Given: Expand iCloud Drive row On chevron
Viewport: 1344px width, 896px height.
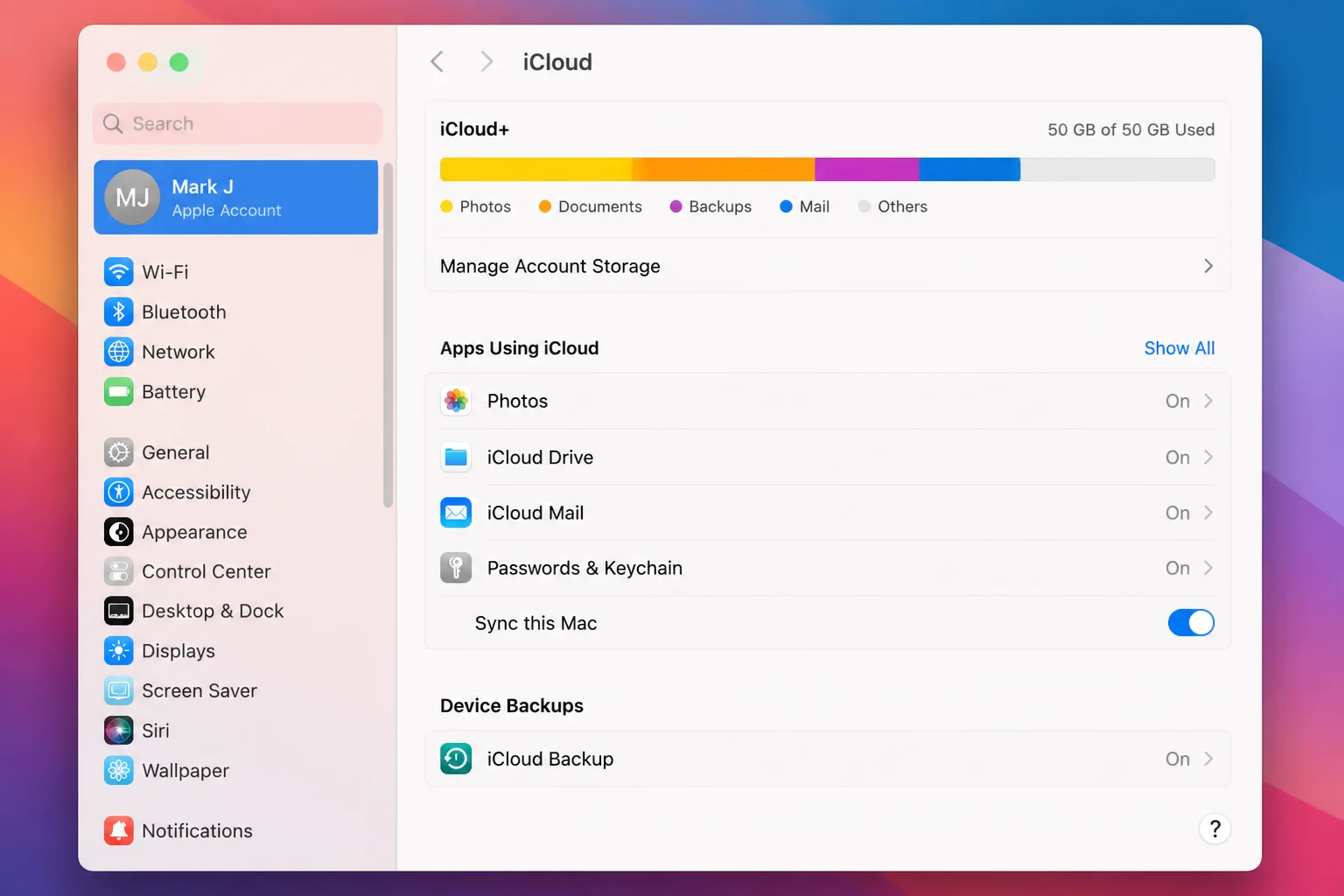Looking at the screenshot, I should point(1208,457).
